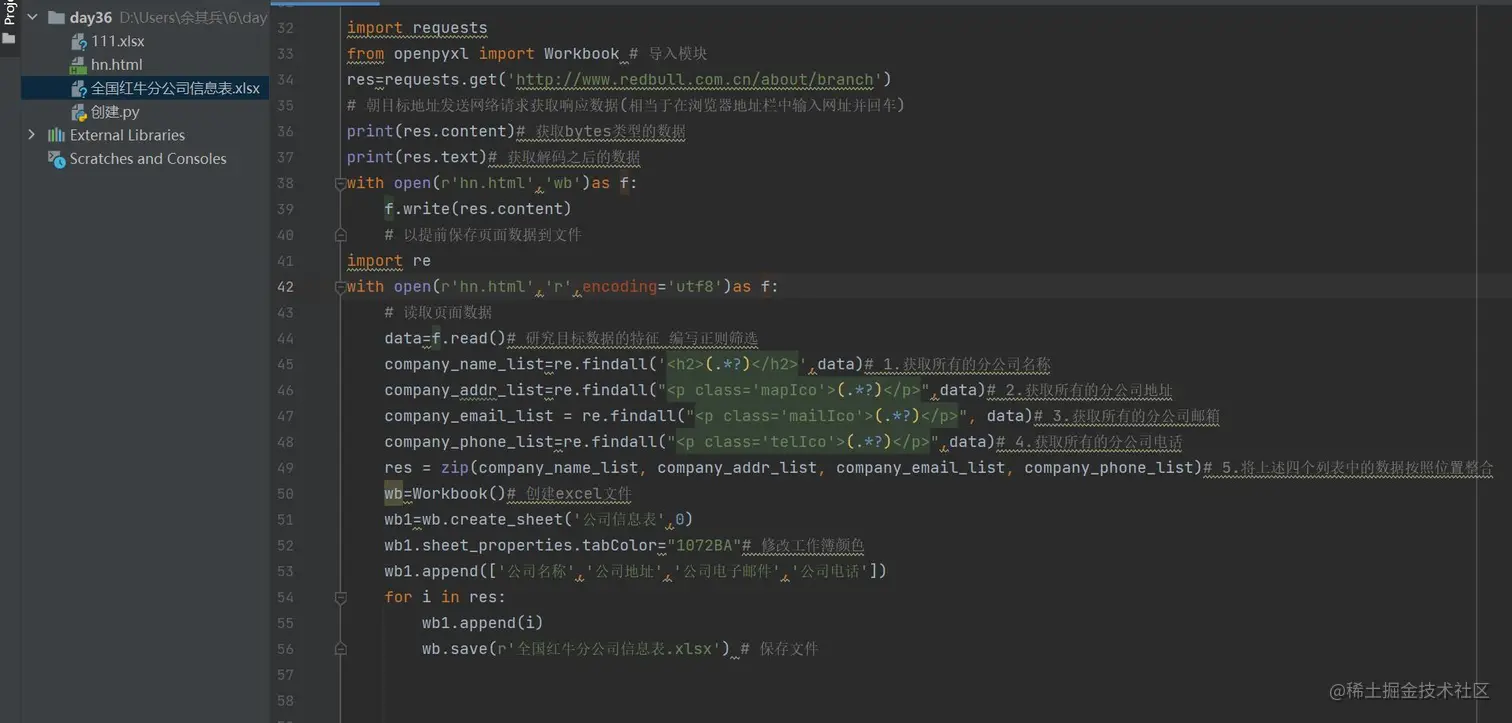Click print(res.text) on line 37
The width and height of the screenshot is (1512, 723).
coord(417,157)
